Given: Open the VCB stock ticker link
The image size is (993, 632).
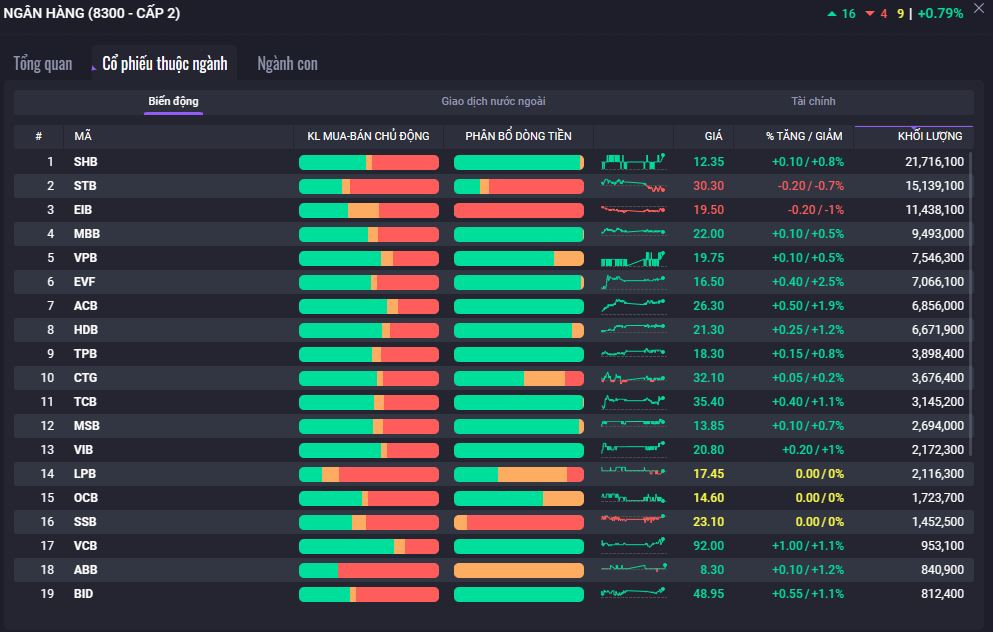Looking at the screenshot, I should tap(86, 546).
